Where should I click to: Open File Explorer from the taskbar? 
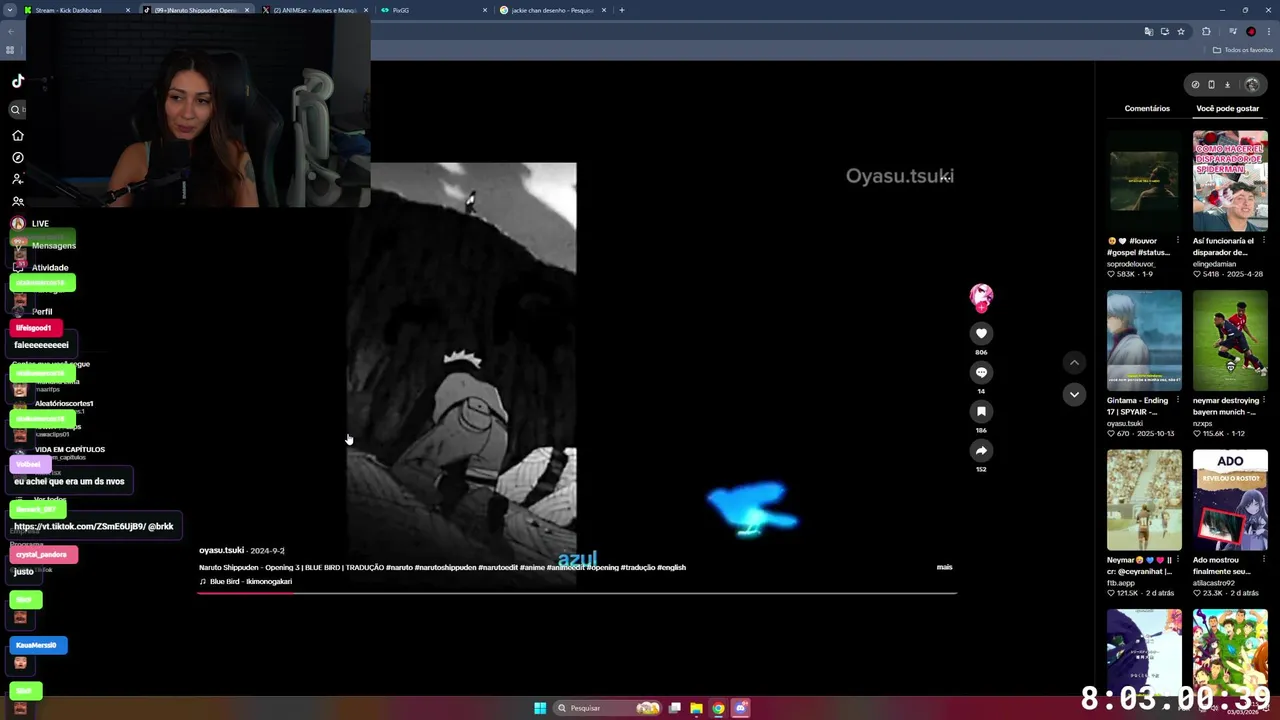696,708
